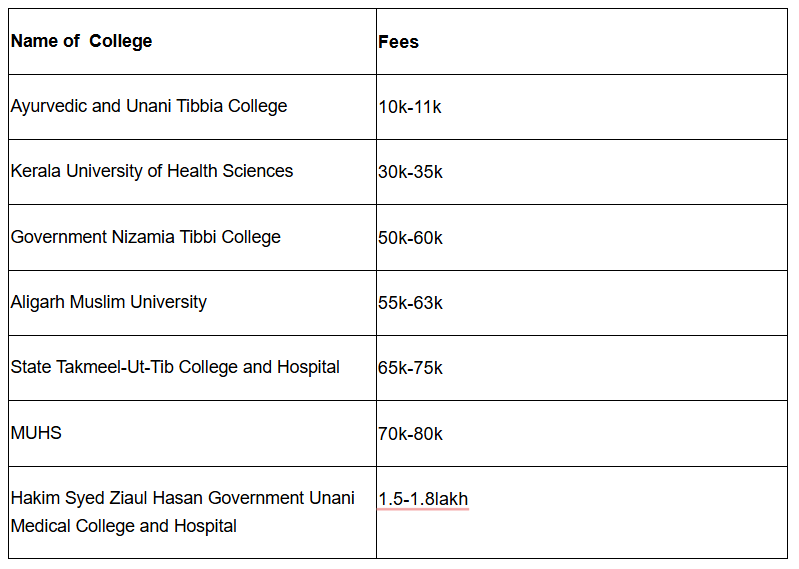
Task: Select the 70k-80k fee value
Action: point(410,434)
